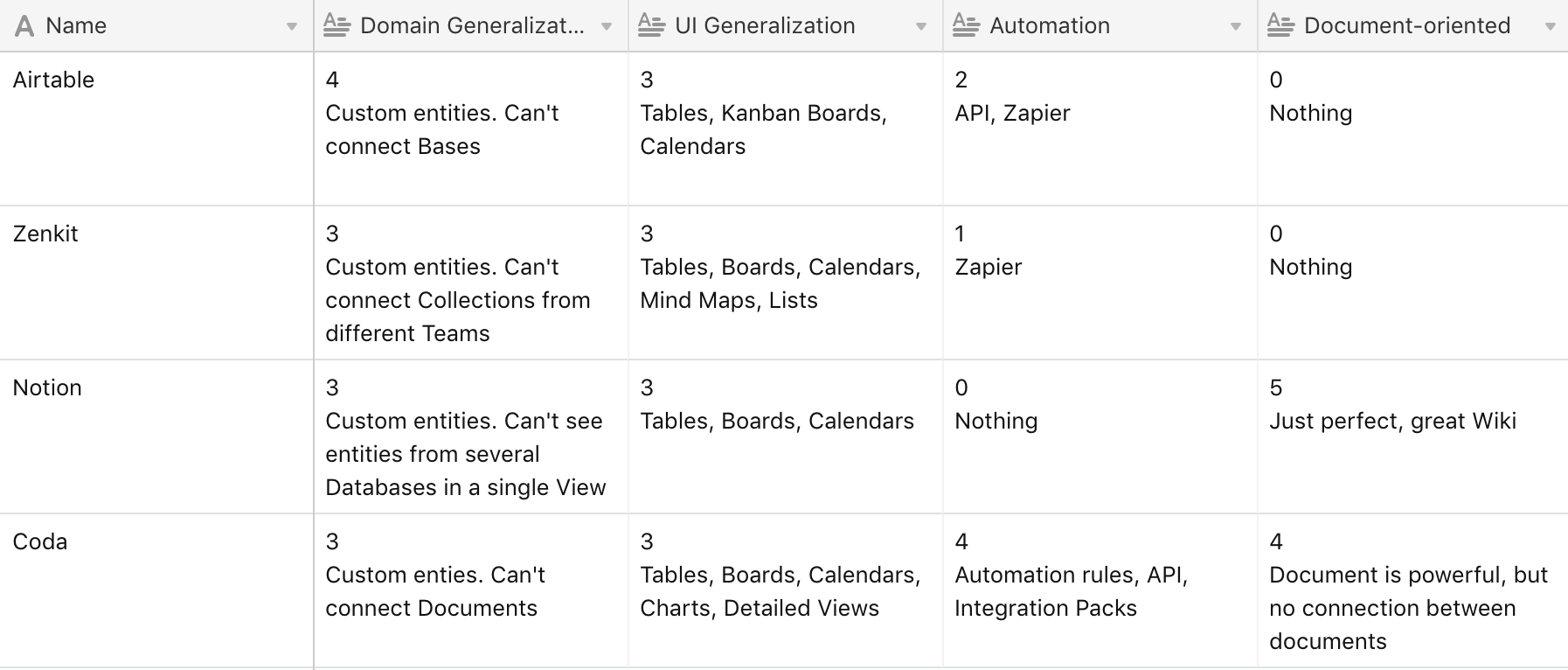Select the Automation column header
The width and height of the screenshot is (1568, 670).
[1075, 26]
